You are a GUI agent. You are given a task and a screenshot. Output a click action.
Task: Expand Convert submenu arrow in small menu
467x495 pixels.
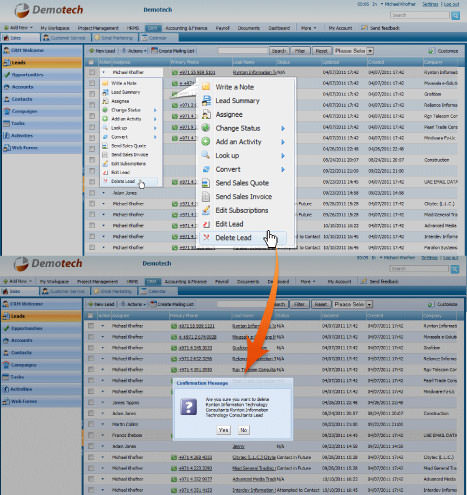point(155,137)
